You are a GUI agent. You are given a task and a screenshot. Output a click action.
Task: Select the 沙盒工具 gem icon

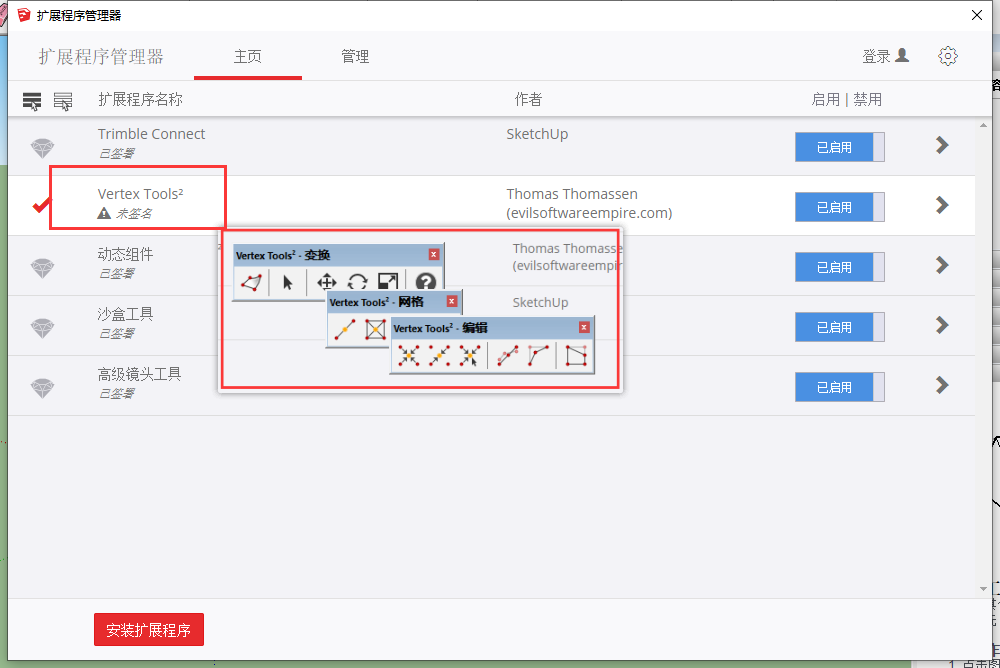point(43,328)
